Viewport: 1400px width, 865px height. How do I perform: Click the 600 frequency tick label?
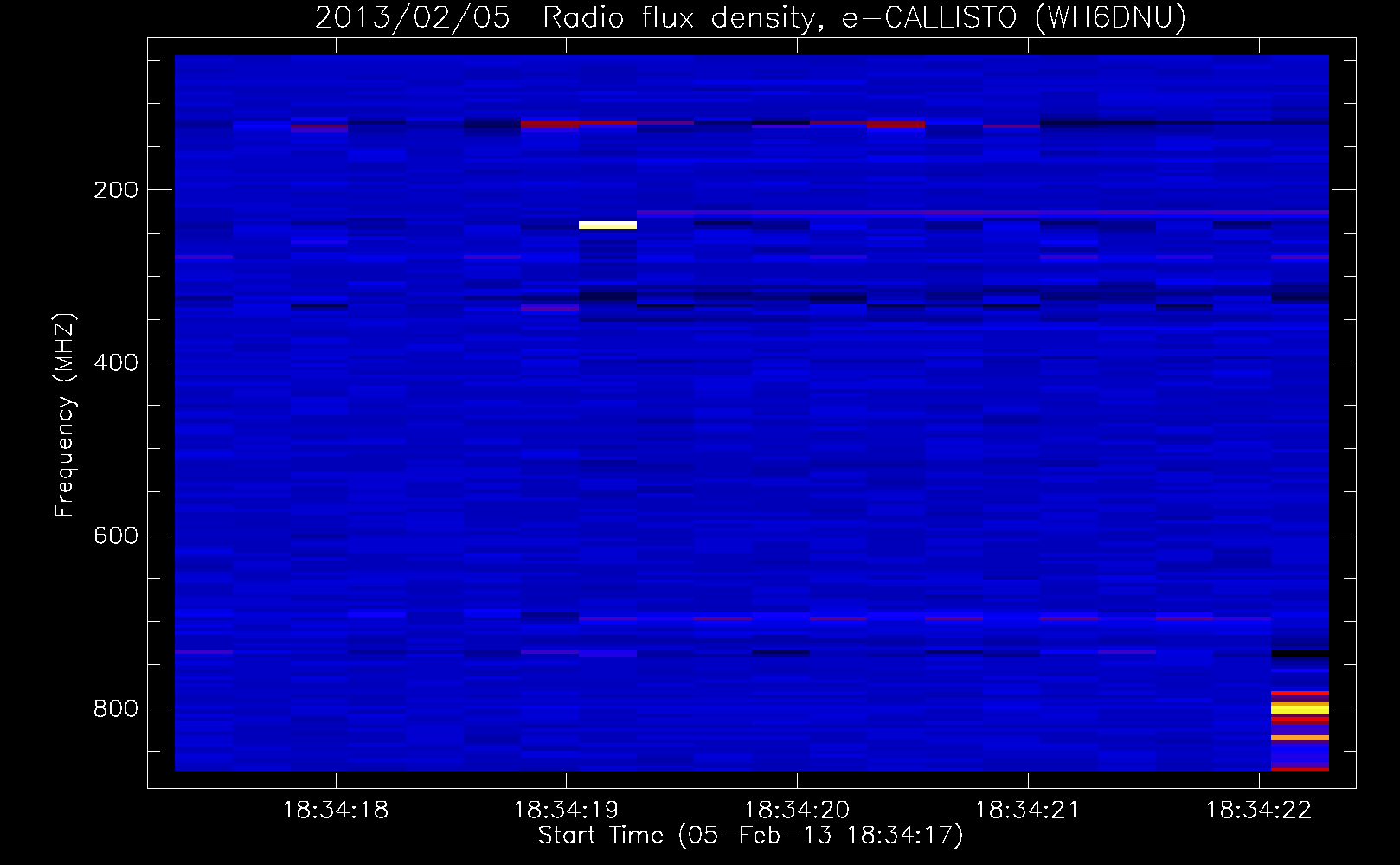click(116, 536)
